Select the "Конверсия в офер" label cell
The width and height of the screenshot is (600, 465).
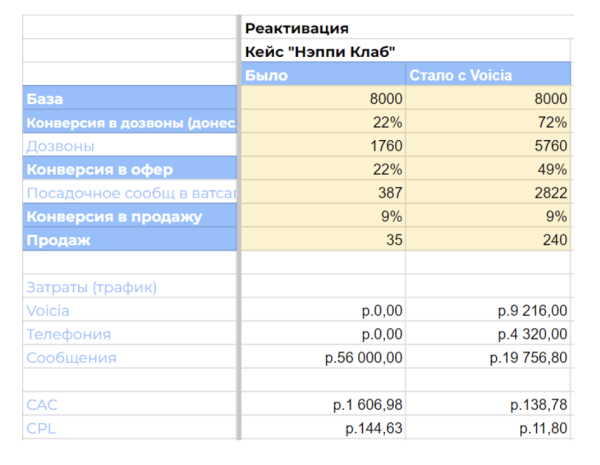coord(130,170)
